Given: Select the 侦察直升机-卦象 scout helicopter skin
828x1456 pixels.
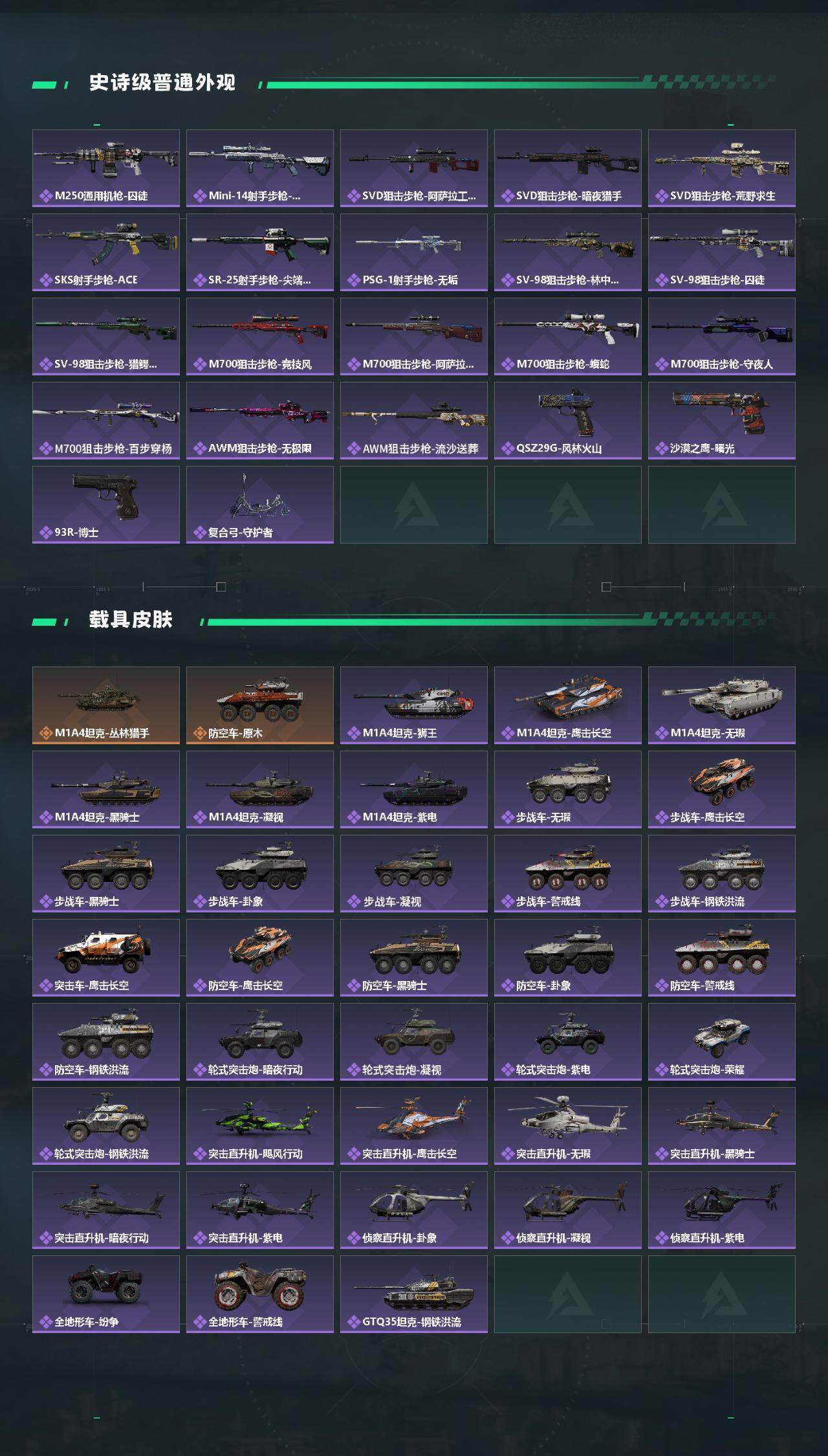Looking at the screenshot, I should [414, 1210].
